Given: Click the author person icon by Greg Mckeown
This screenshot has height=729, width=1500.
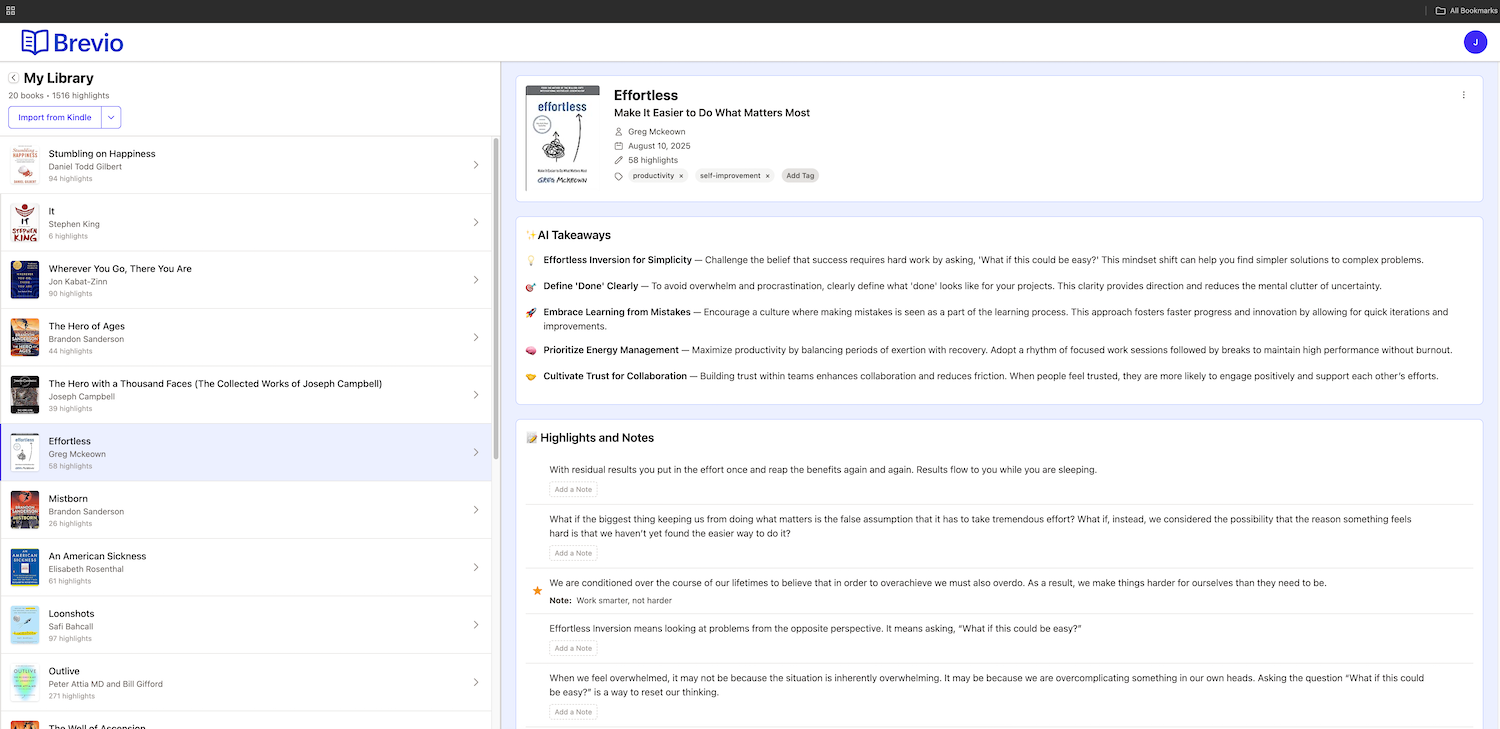Looking at the screenshot, I should pyautogui.click(x=619, y=132).
